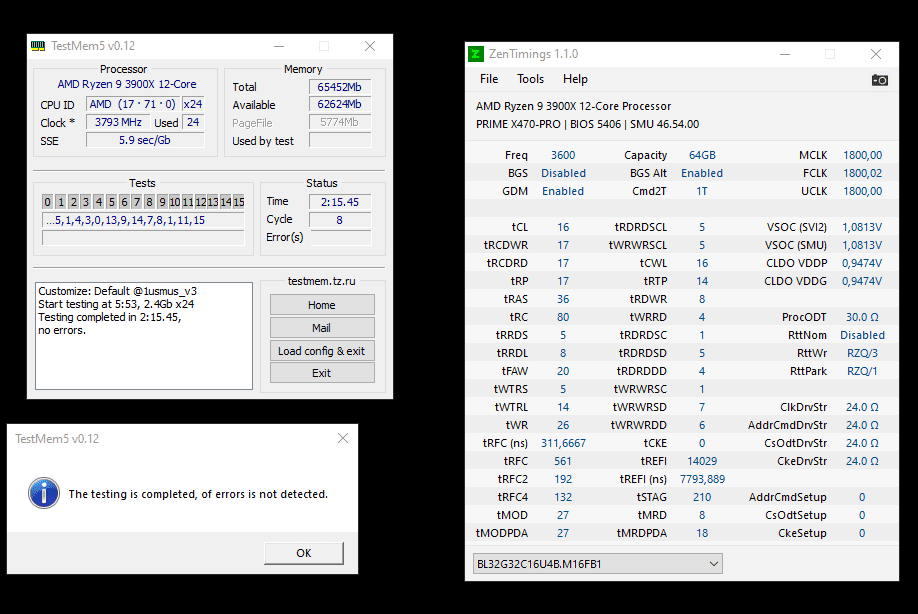
Task: Click the blue information icon in dialog
Action: pos(44,493)
